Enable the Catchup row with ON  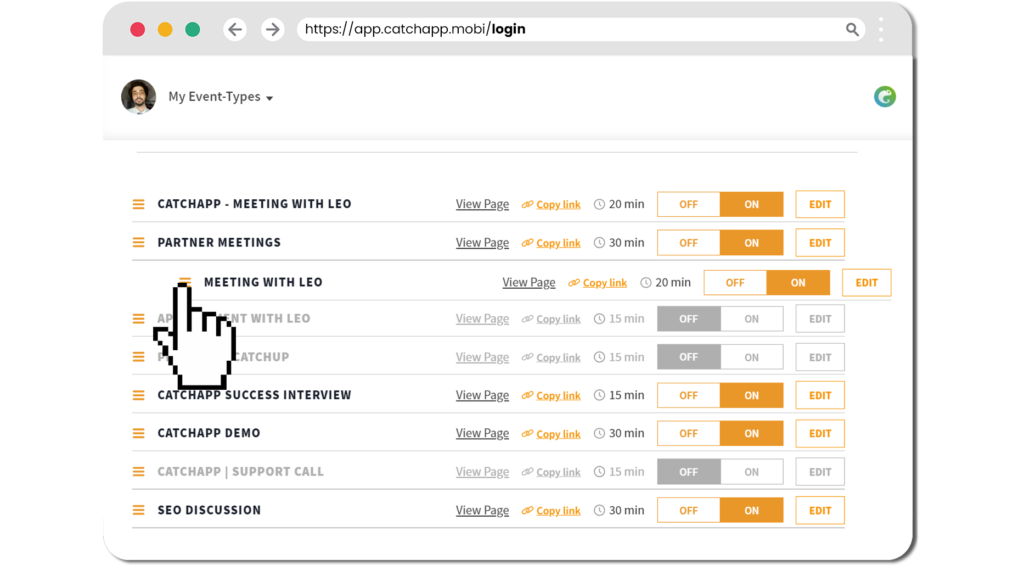(752, 357)
